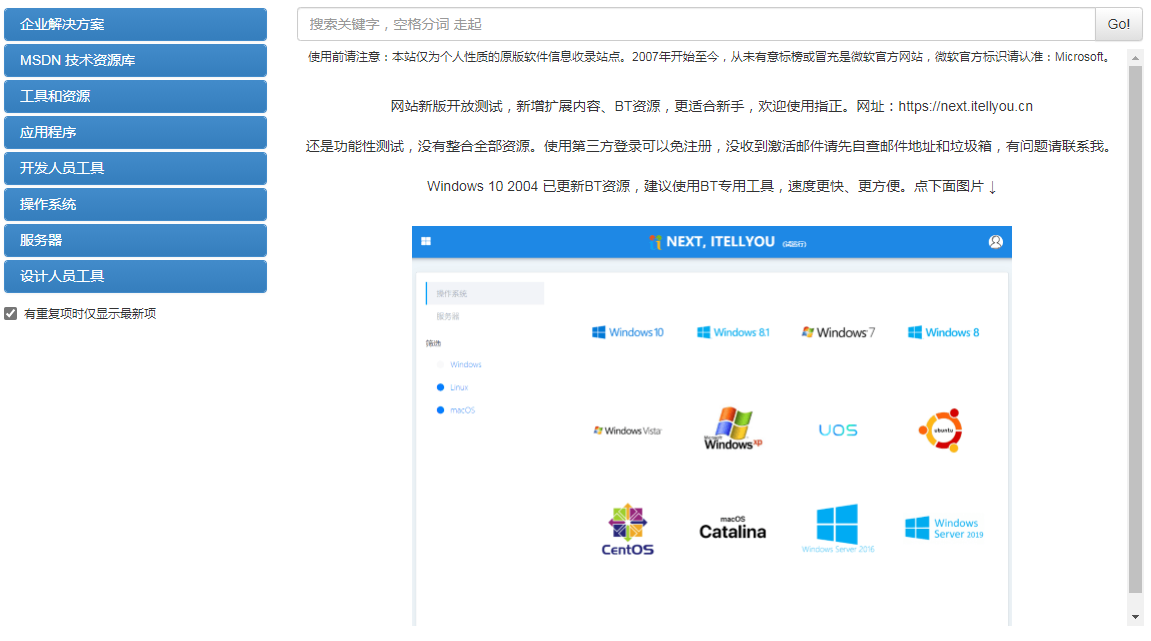The image size is (1151, 641).
Task: Focus the keyword search field
Action: click(x=696, y=24)
